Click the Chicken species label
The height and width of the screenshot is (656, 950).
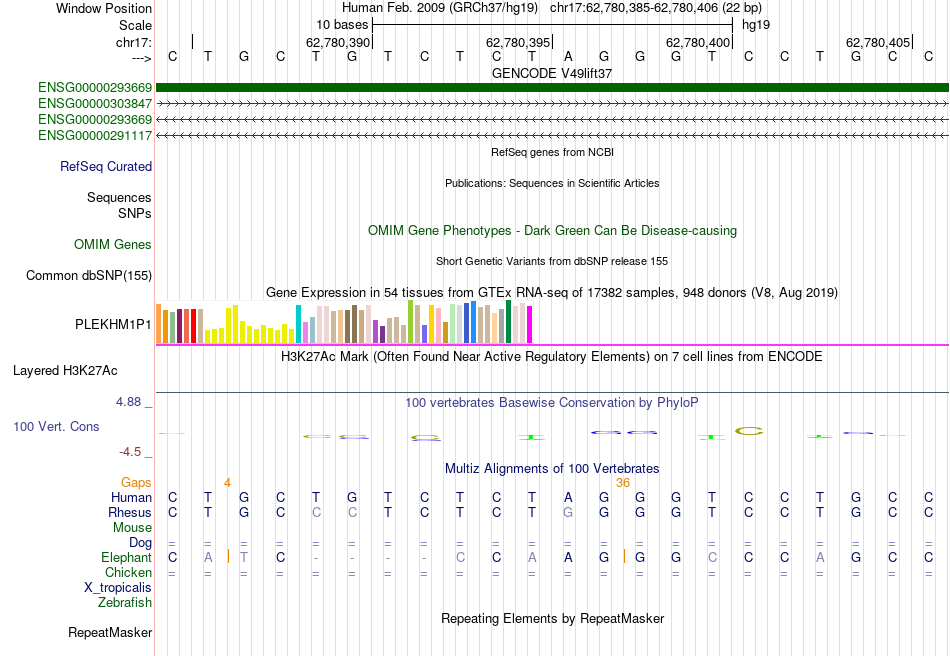128,572
